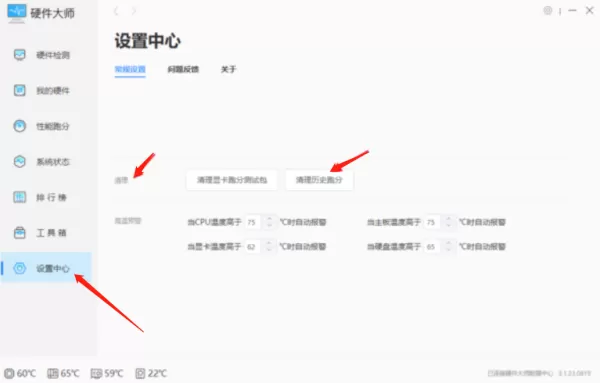
Task: Click the CPU temperature field showing 75
Action: pyautogui.click(x=254, y=222)
